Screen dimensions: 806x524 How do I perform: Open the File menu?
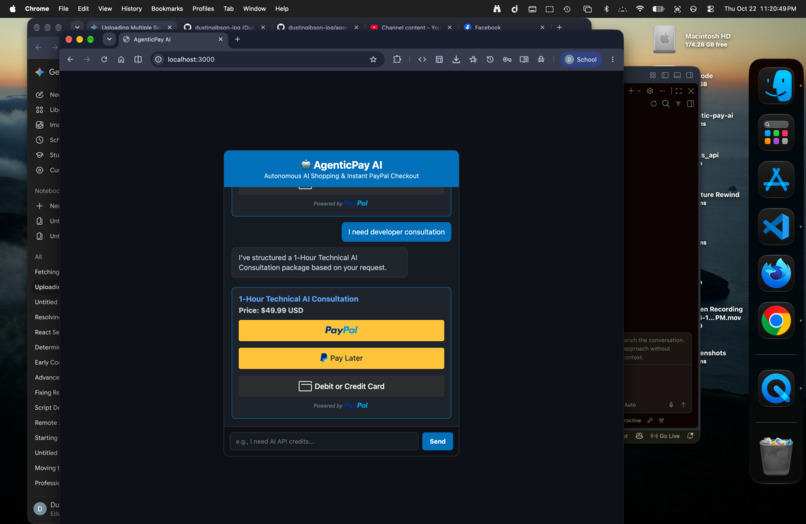(63, 9)
